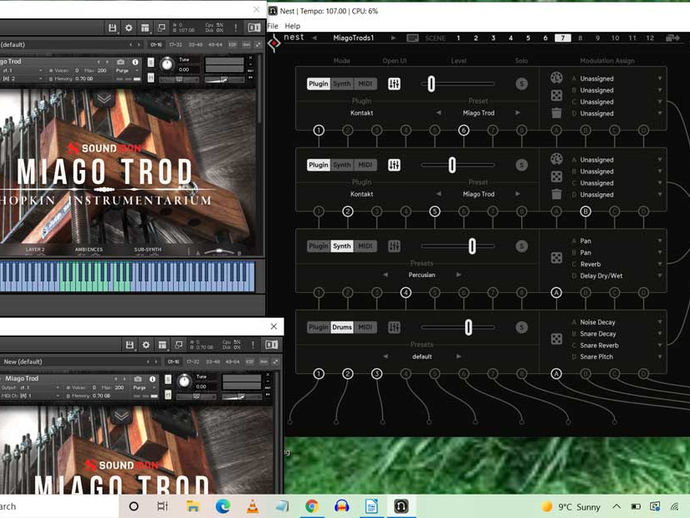Click the Task View icon on the taskbar

click(x=162, y=507)
